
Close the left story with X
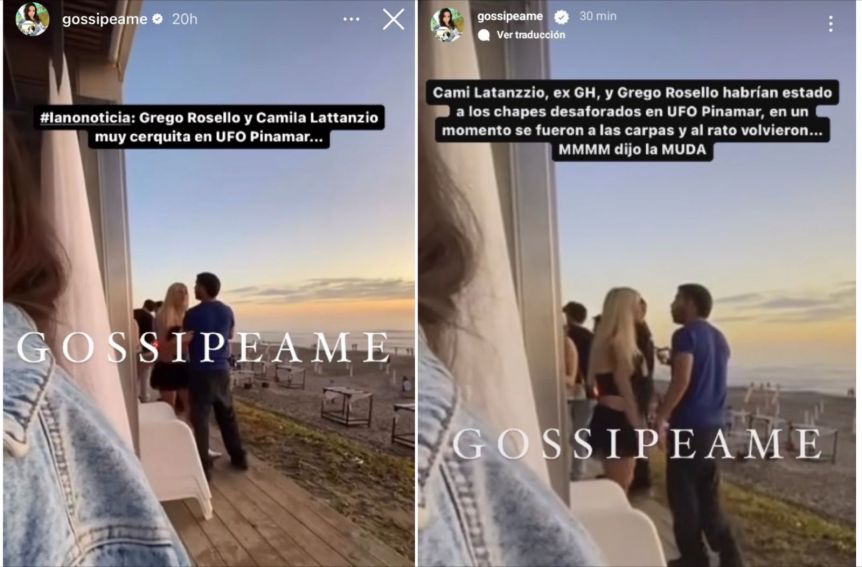coord(394,19)
